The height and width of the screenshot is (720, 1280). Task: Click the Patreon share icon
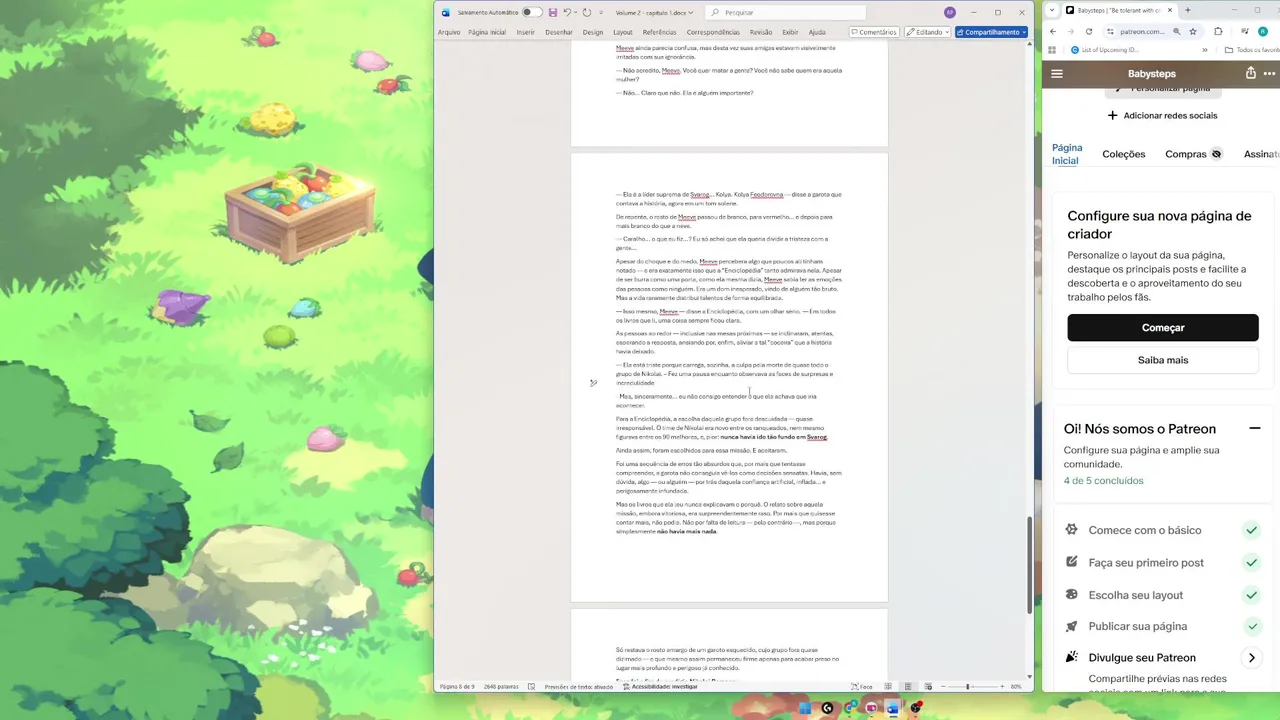tap(1250, 73)
